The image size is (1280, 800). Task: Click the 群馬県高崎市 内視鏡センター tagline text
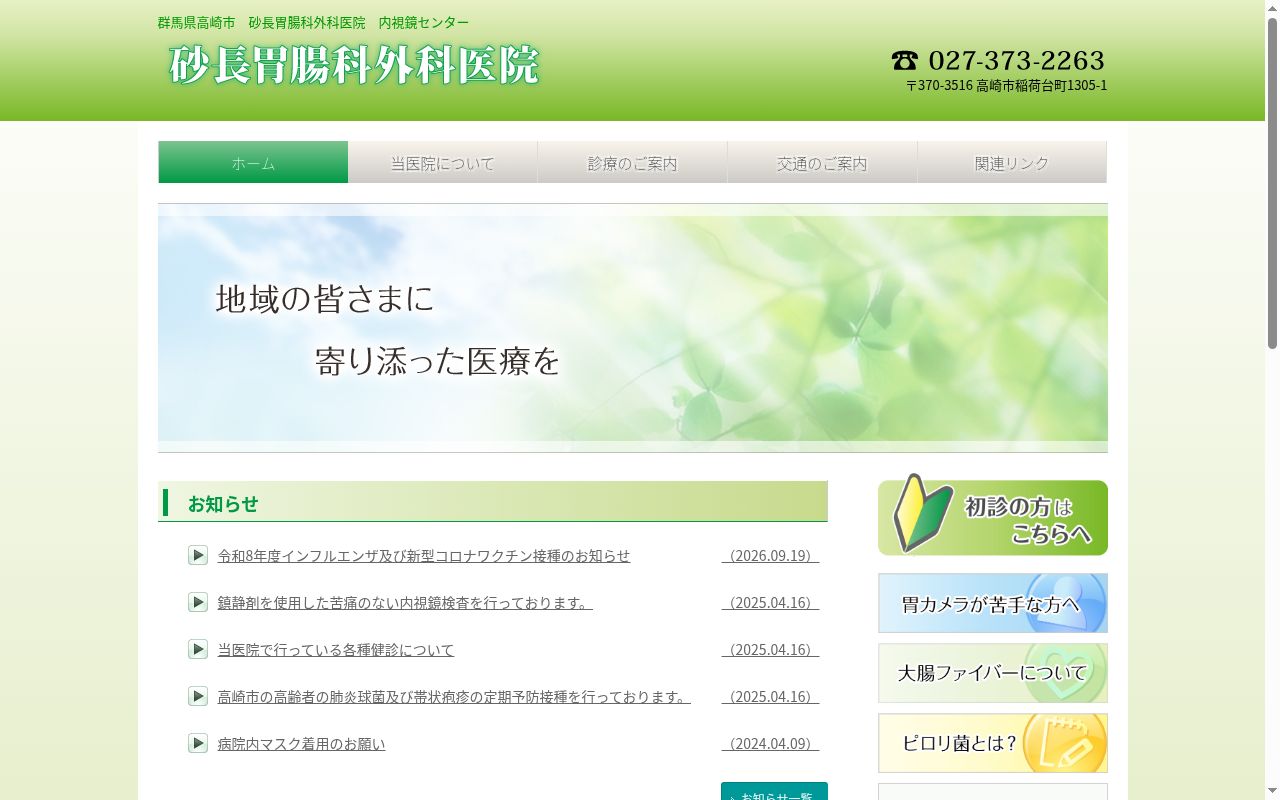[x=313, y=23]
